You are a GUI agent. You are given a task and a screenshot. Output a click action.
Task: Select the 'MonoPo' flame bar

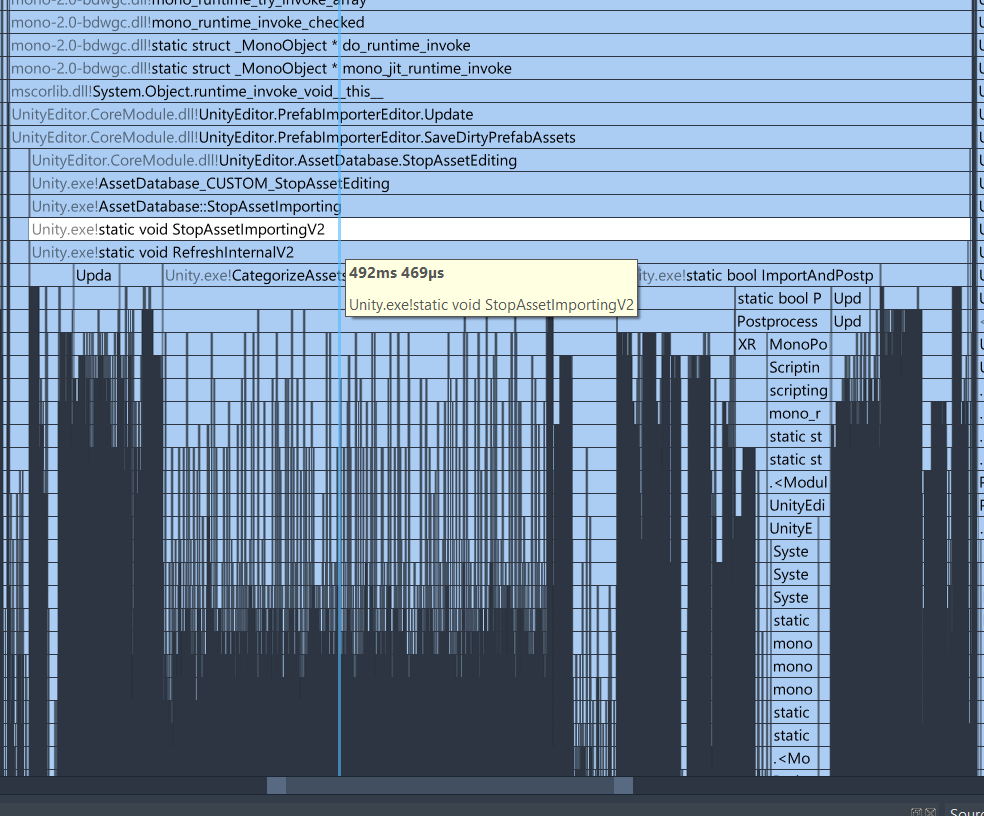[x=799, y=345]
